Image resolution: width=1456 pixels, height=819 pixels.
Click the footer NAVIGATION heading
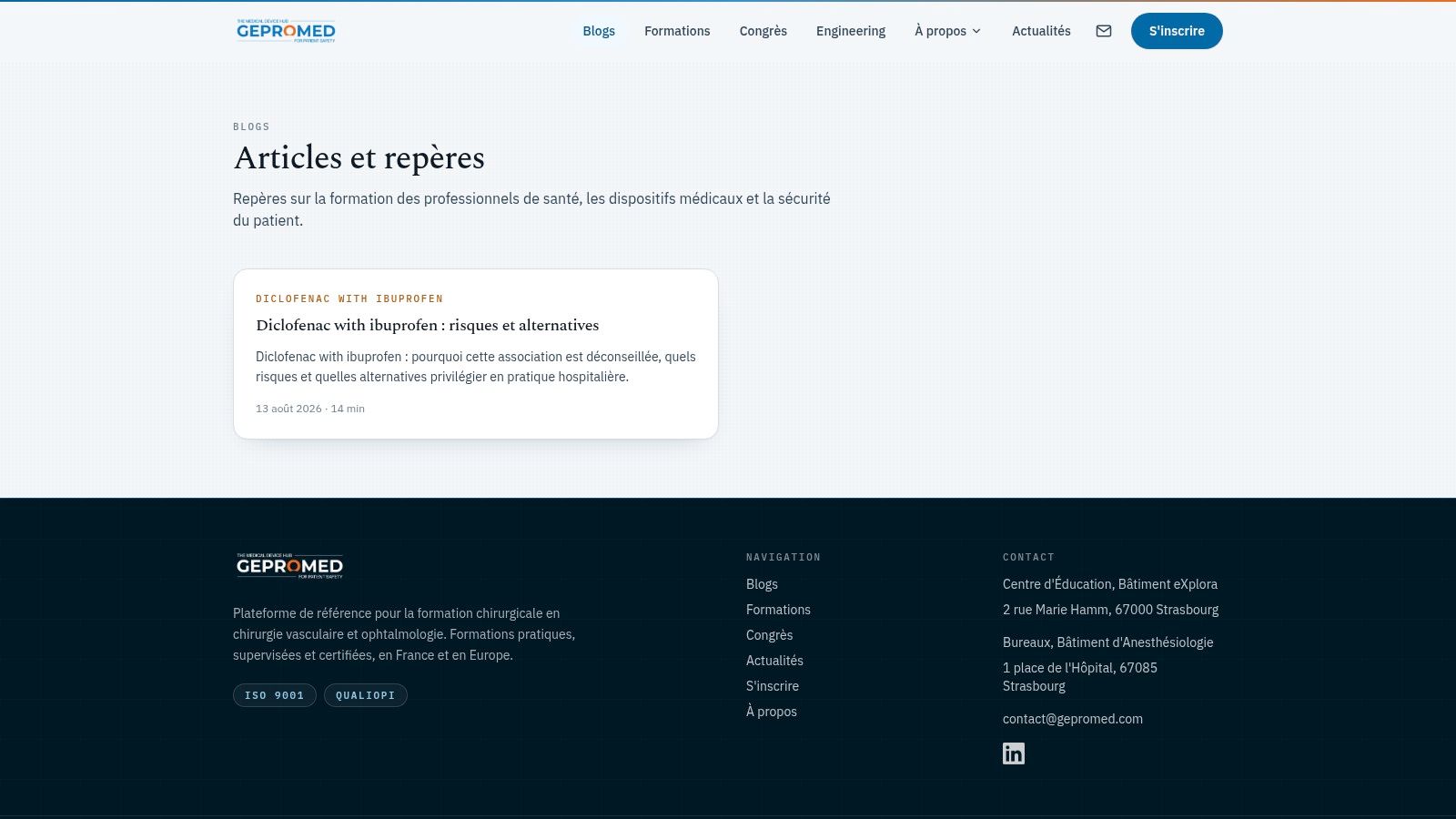tap(784, 557)
